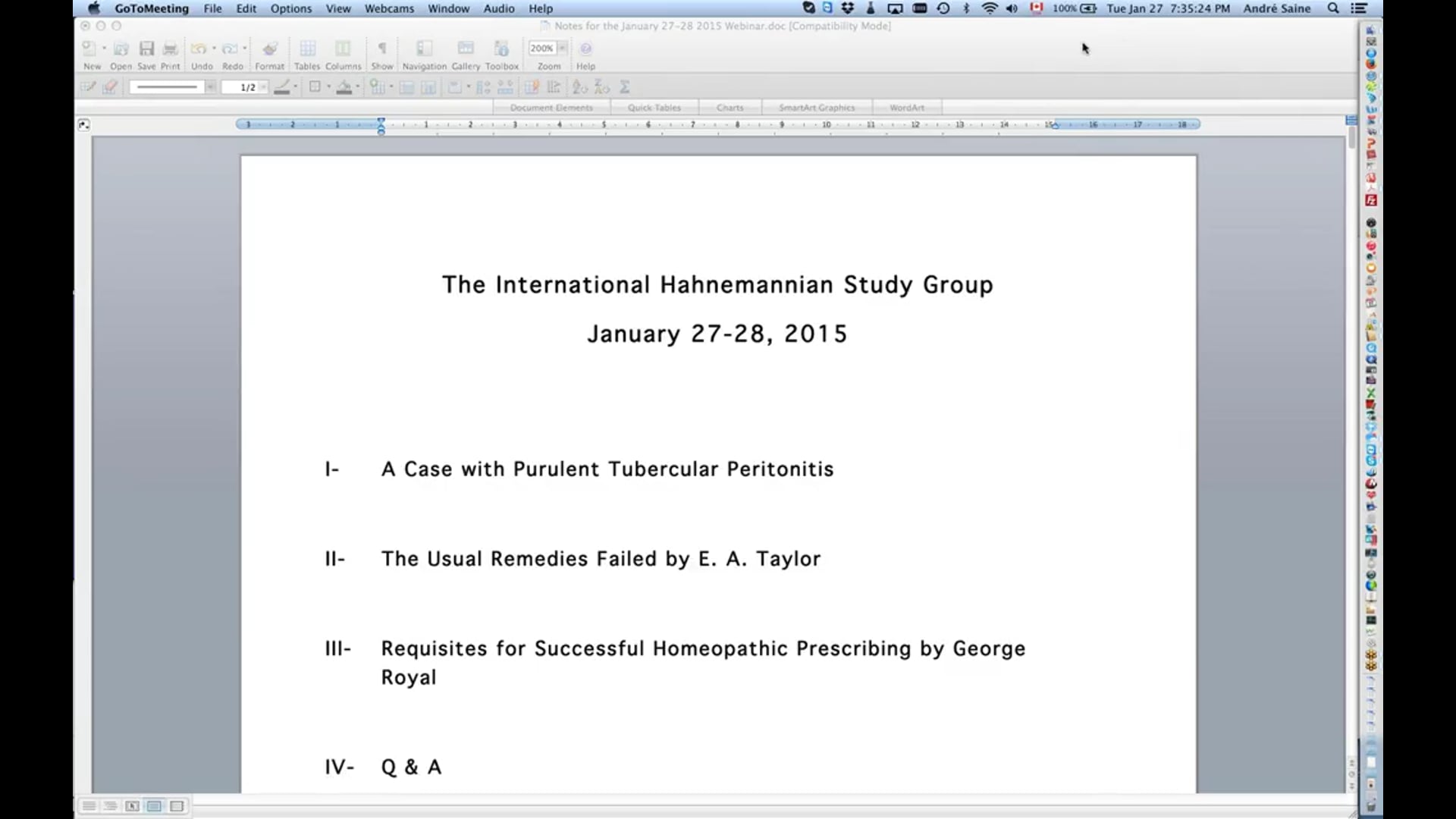Click in the zoom percentage field showing 200%

click(543, 47)
